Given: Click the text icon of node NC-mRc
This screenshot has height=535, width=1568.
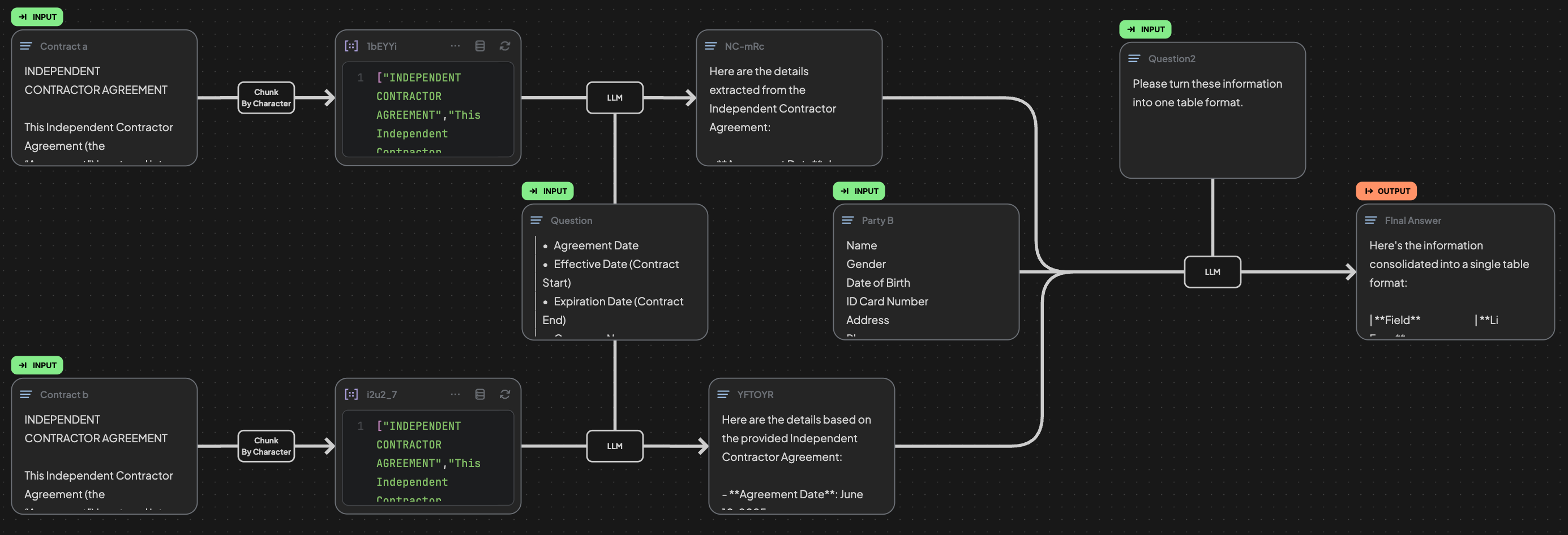Looking at the screenshot, I should coord(710,46).
